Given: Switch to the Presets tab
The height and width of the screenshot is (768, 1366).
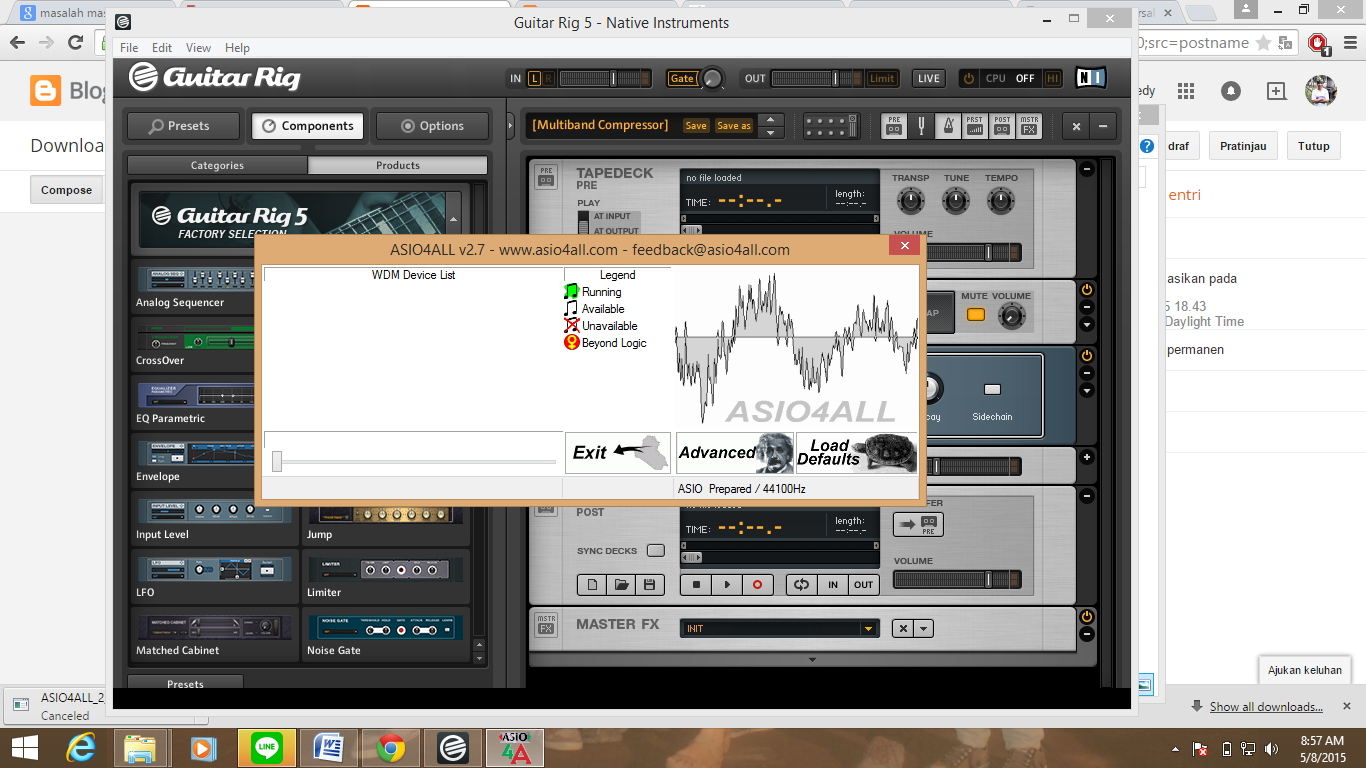Looking at the screenshot, I should click(x=183, y=126).
